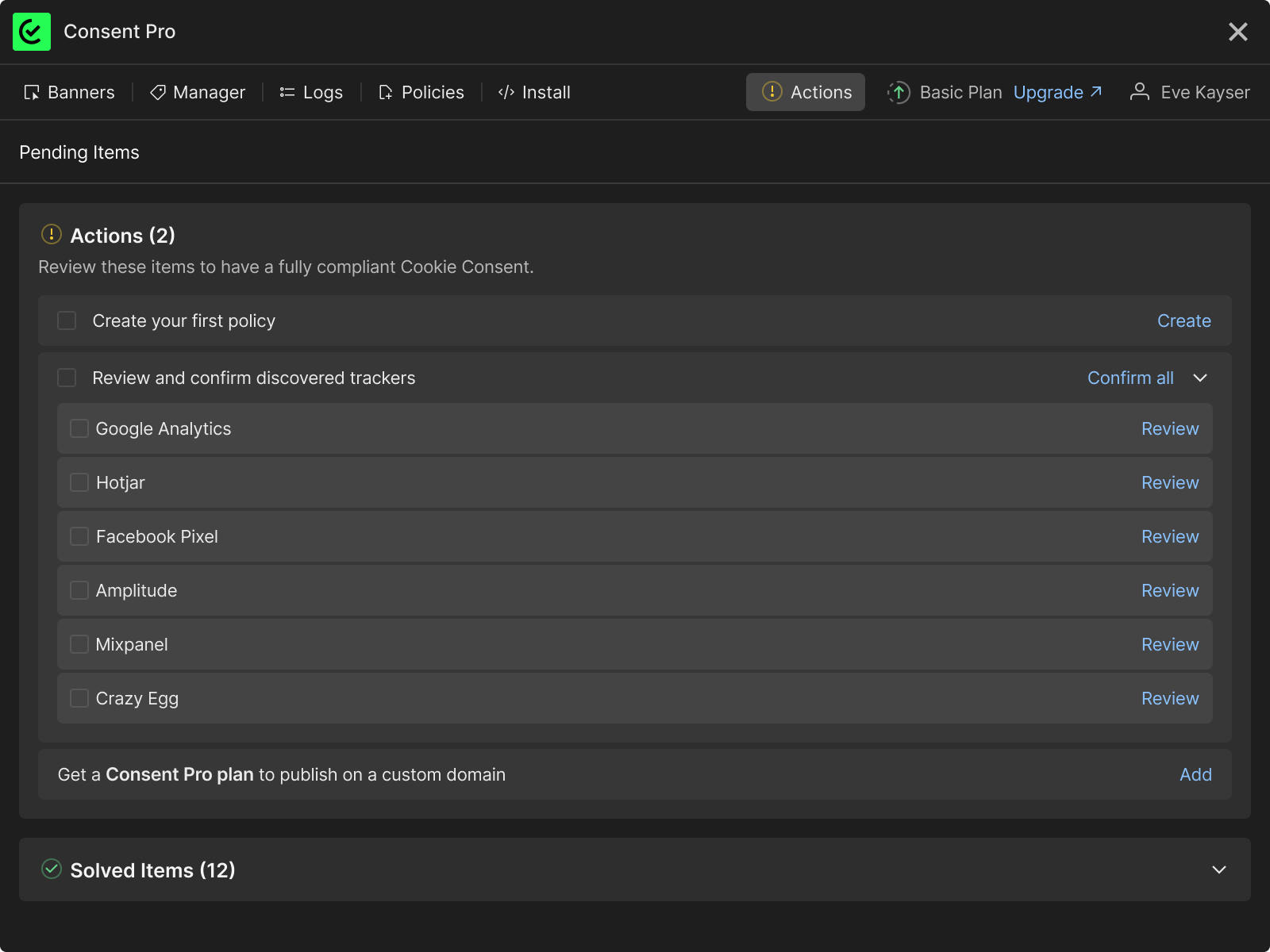Click the fully compliant Cookie Consent description
This screenshot has height=952, width=1270.
pos(286,267)
